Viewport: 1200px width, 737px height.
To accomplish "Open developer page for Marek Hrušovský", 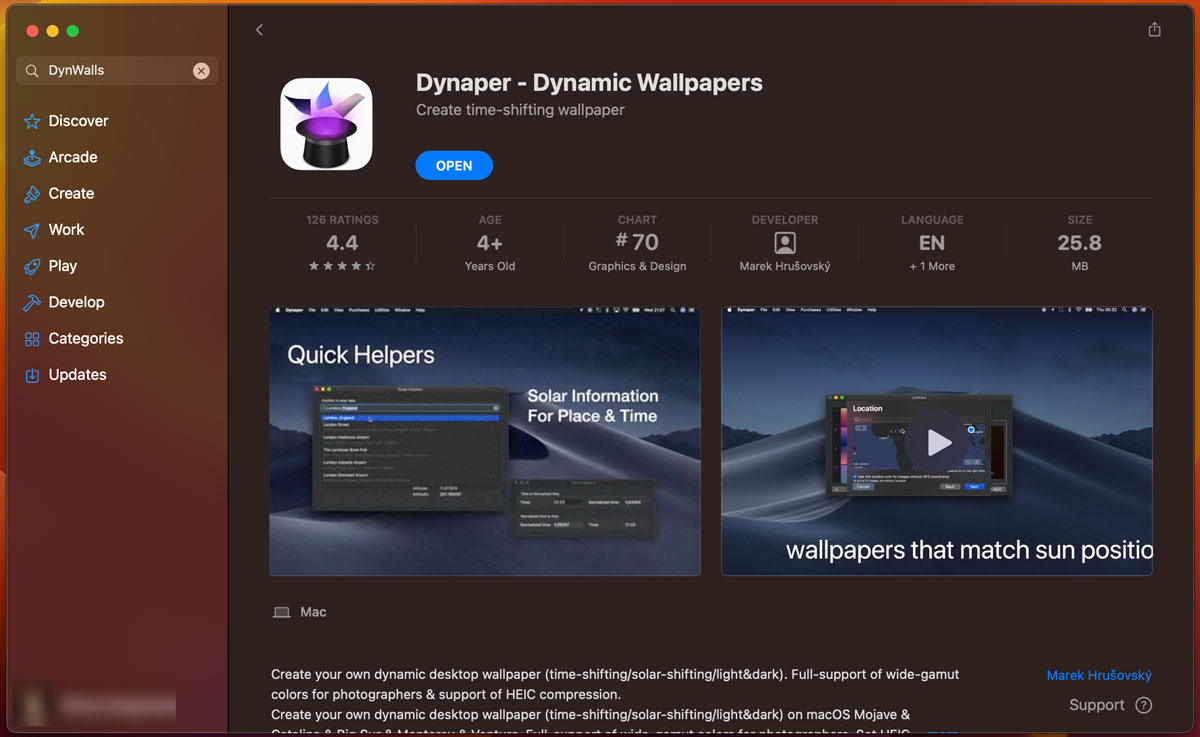I will click(1099, 675).
